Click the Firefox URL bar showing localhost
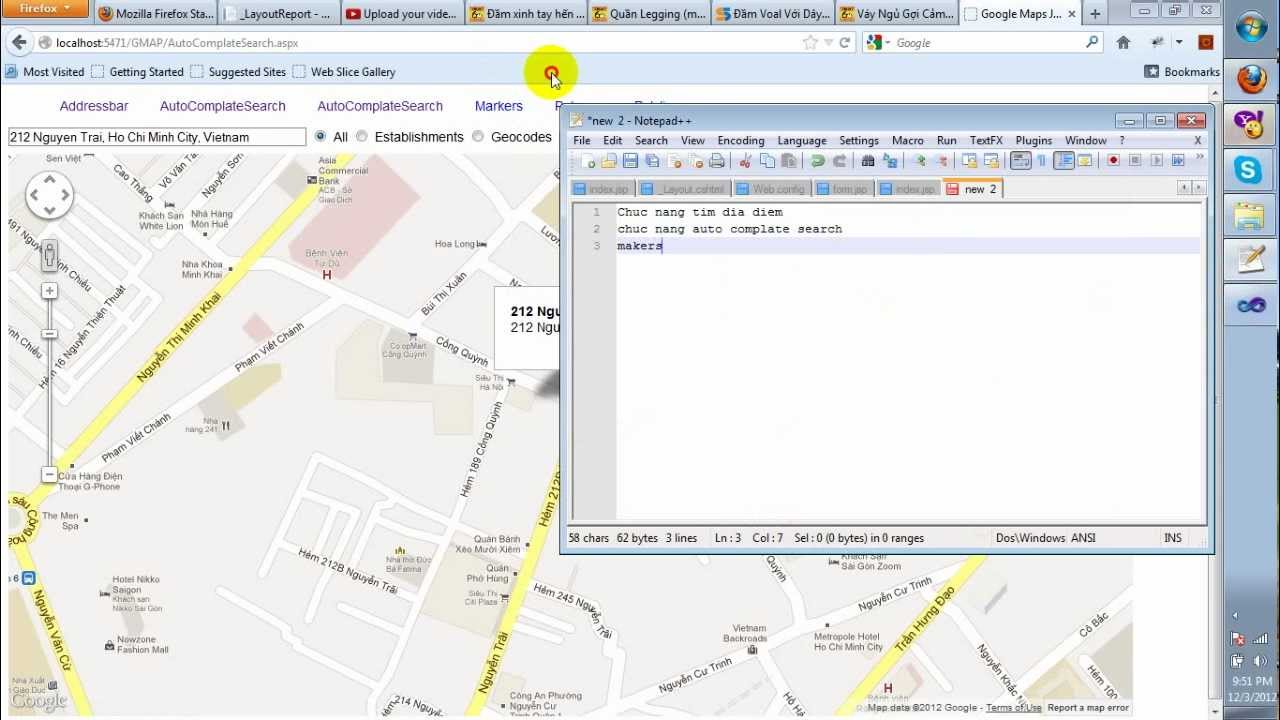This screenshot has width=1280, height=720. pos(420,43)
